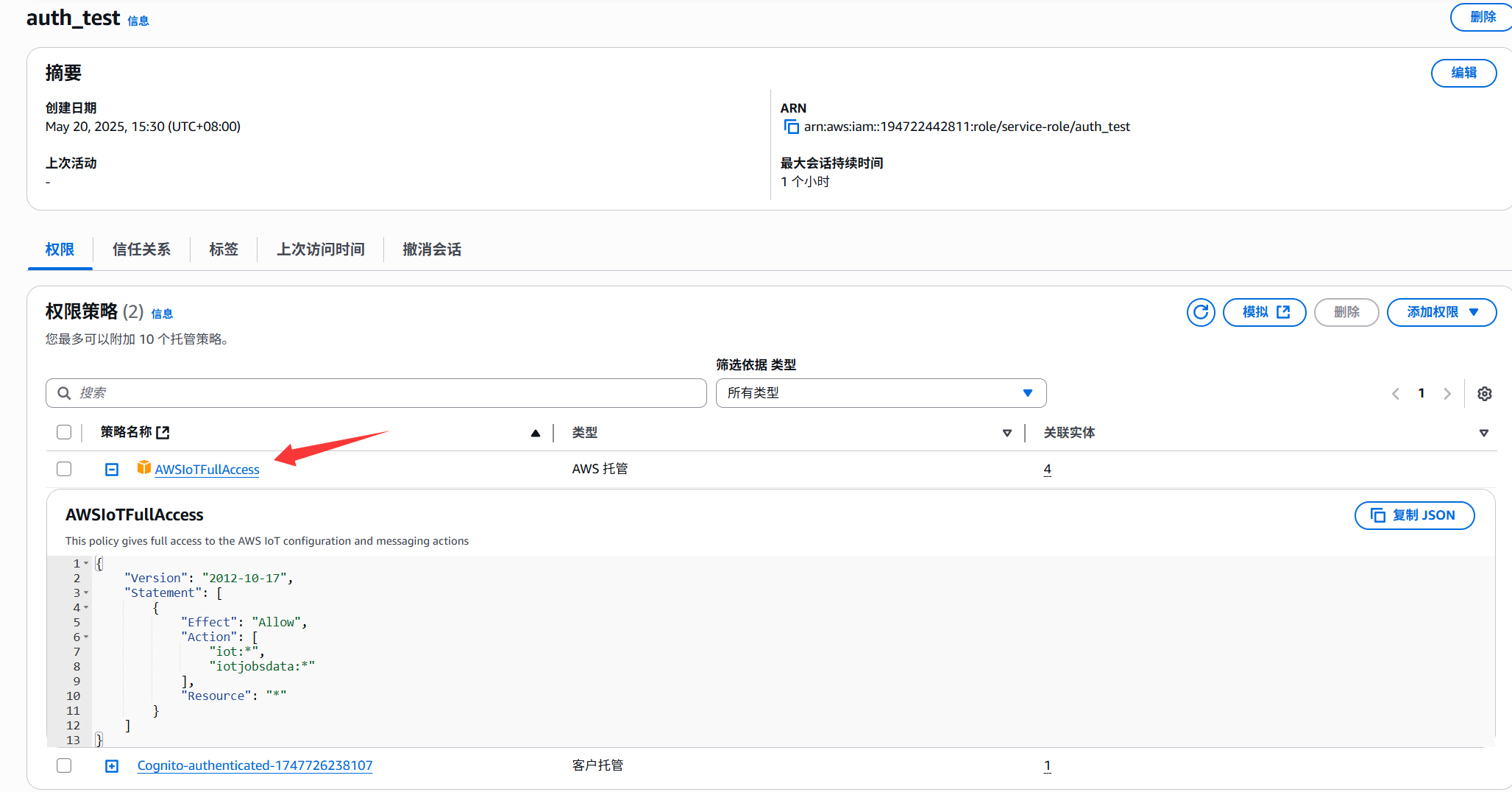Image resolution: width=1512 pixels, height=792 pixels.
Task: Go to next page arrow in pagination
Action: click(1447, 394)
